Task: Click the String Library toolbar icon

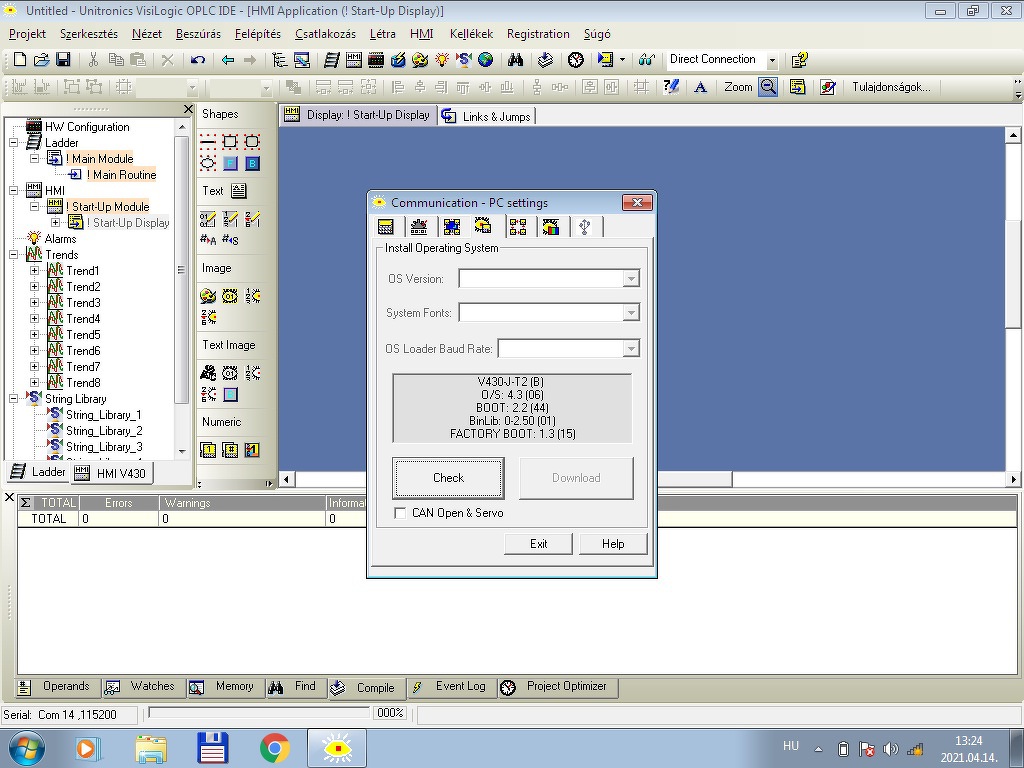Action: pyautogui.click(x=464, y=60)
